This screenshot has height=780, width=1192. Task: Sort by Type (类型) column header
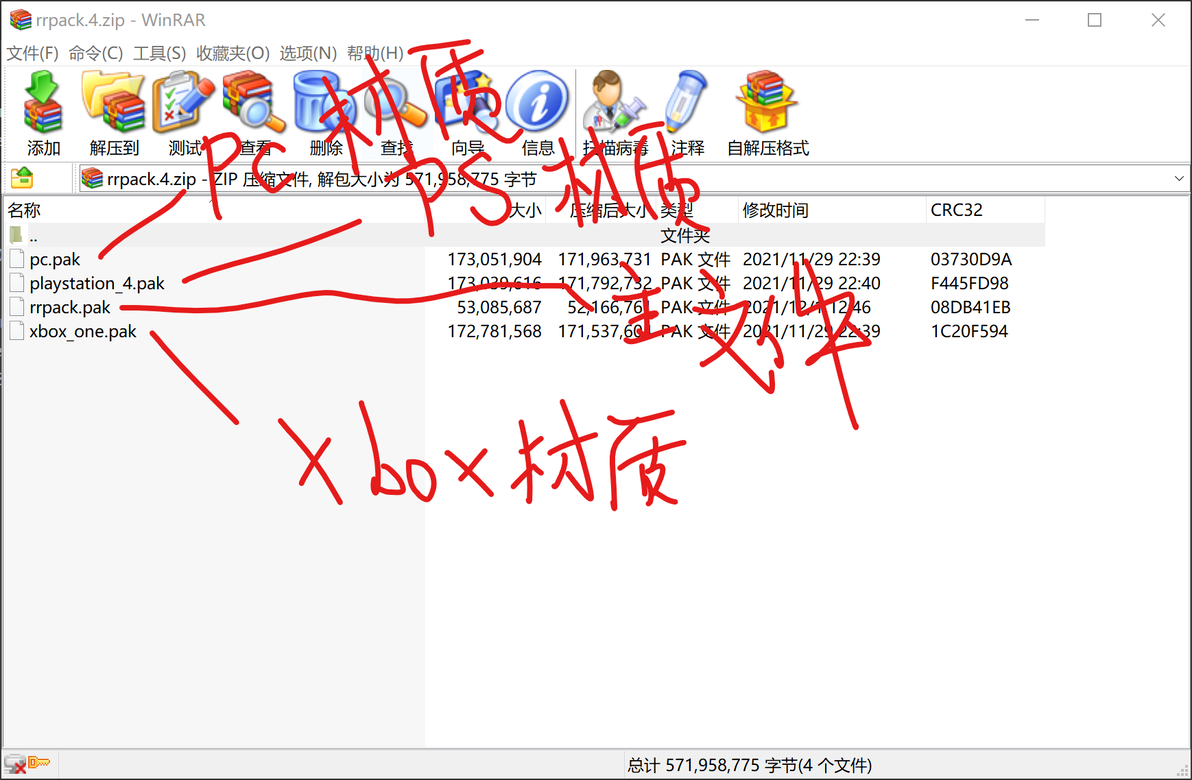click(697, 210)
